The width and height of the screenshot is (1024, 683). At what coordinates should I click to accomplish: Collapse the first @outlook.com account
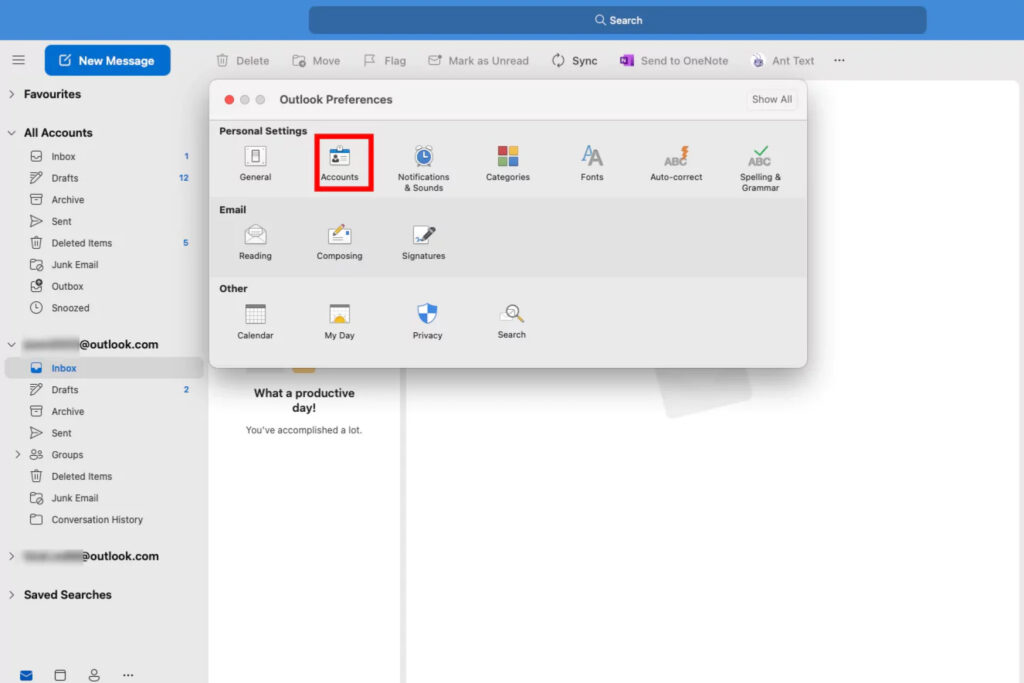pos(12,344)
